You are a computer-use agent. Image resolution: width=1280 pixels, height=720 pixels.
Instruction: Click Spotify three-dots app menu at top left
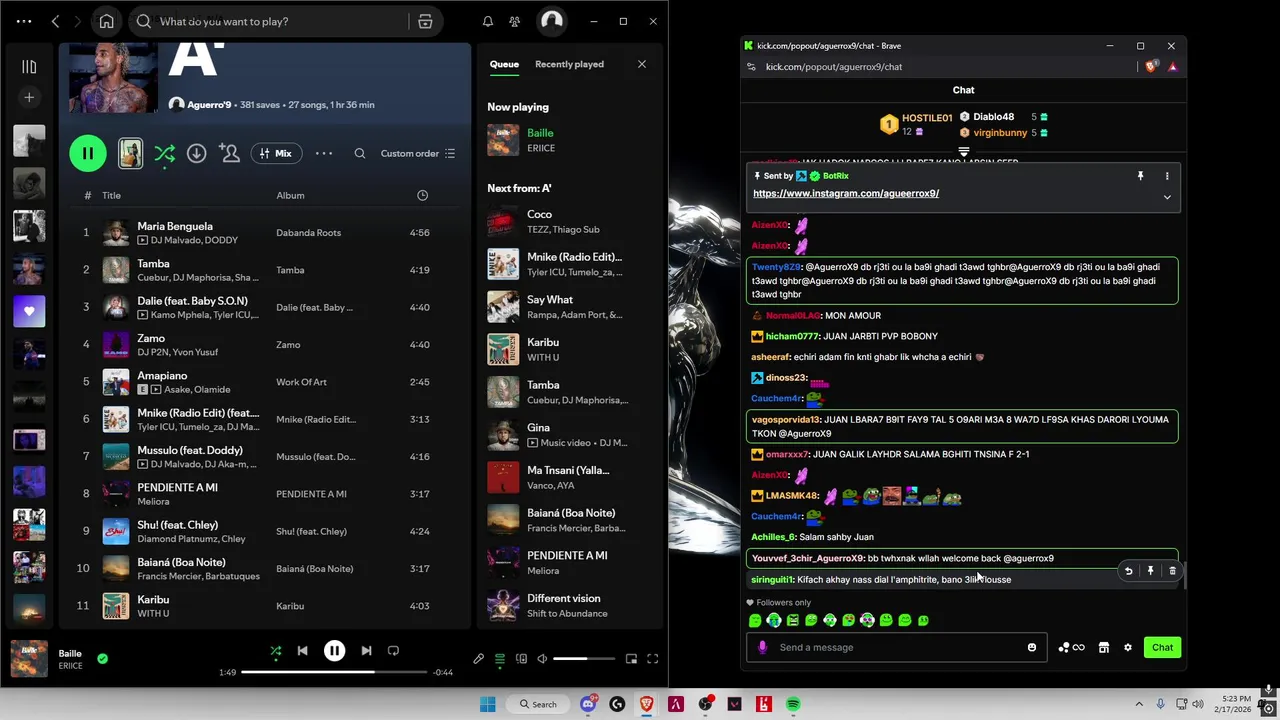[24, 21]
